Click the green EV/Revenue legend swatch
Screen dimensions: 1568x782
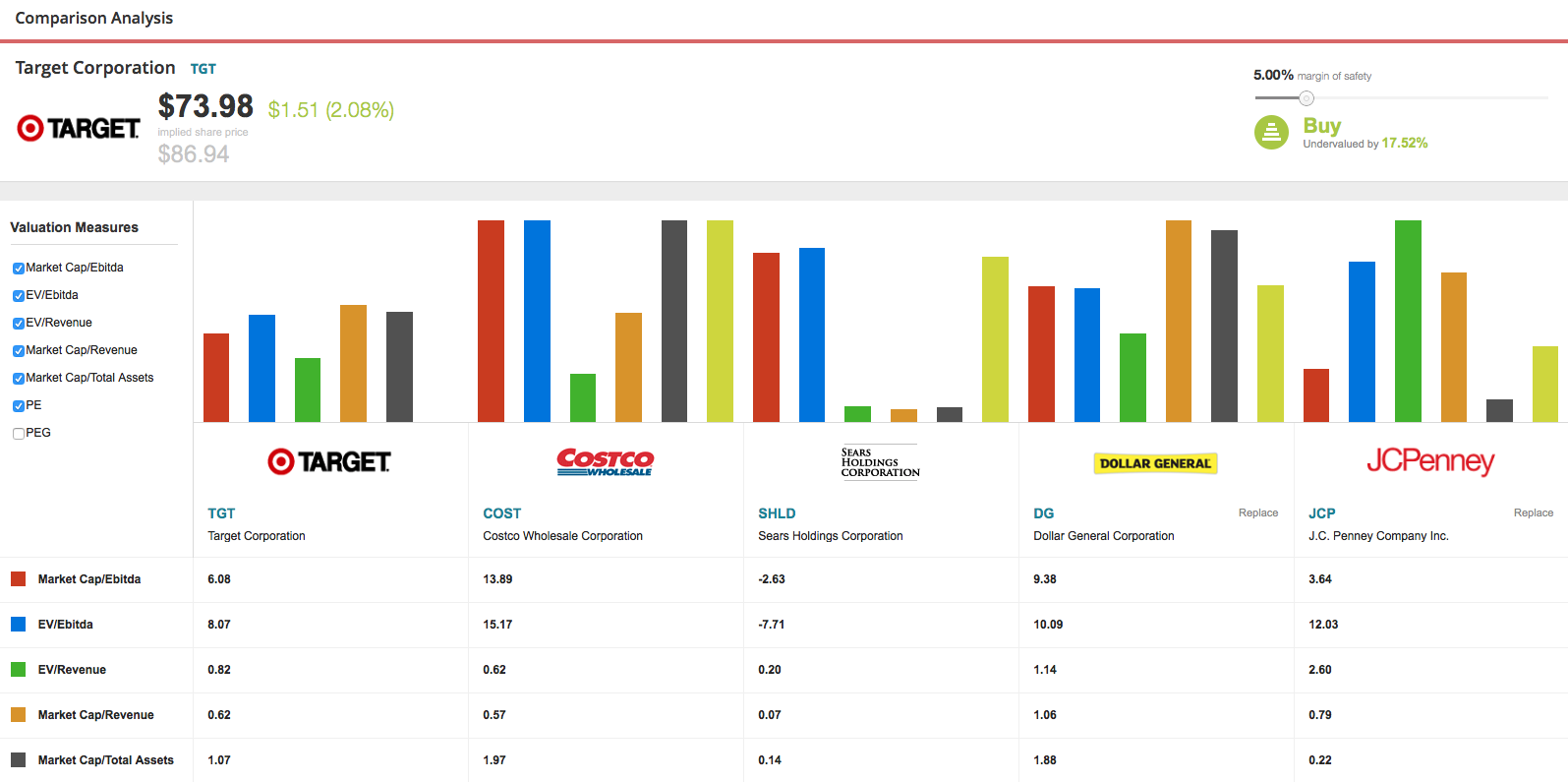(x=18, y=669)
